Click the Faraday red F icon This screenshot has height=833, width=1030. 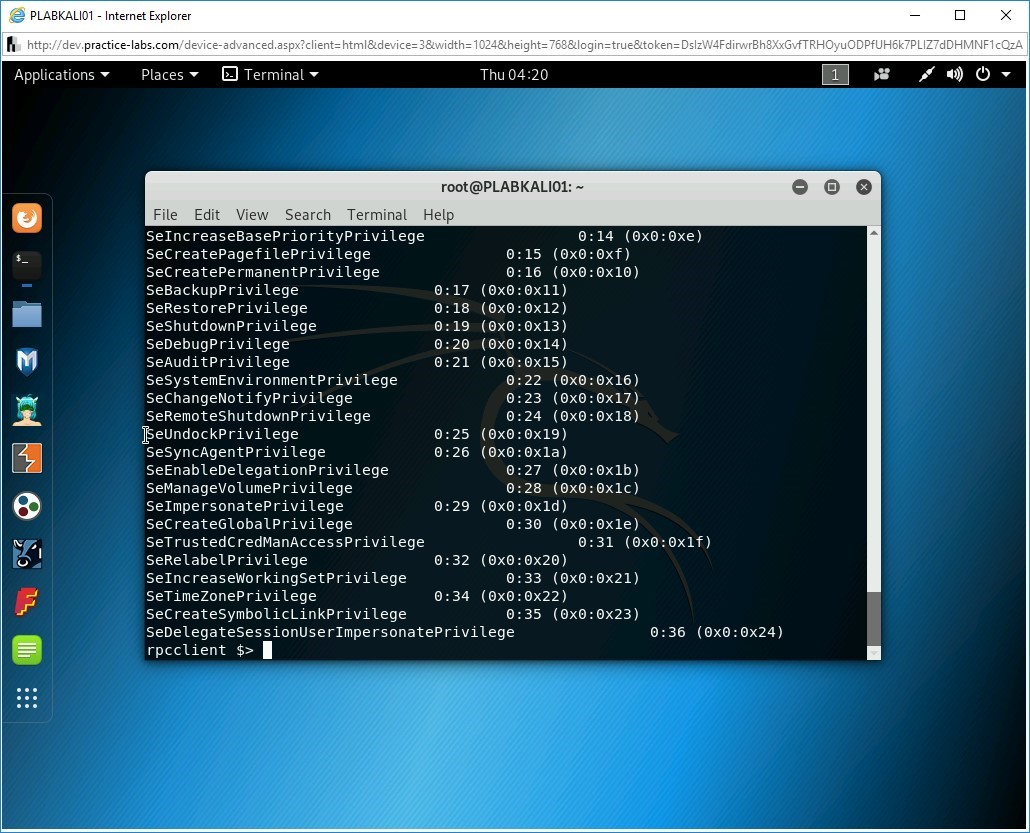(x=27, y=602)
